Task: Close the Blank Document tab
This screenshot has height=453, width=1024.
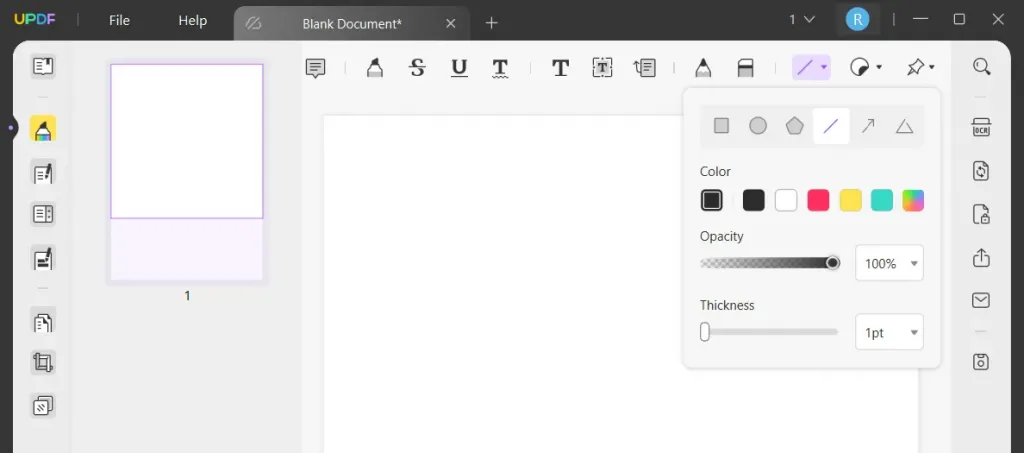Action: (451, 23)
